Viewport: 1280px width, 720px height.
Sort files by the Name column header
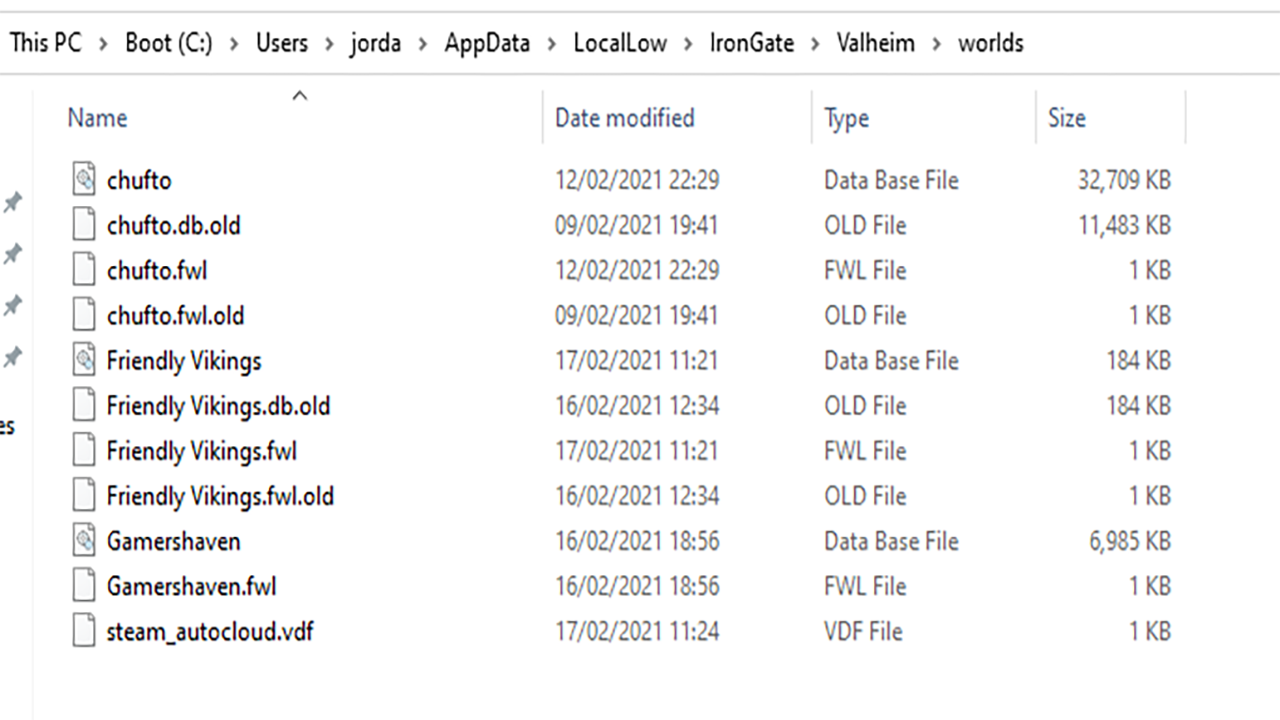(98, 118)
